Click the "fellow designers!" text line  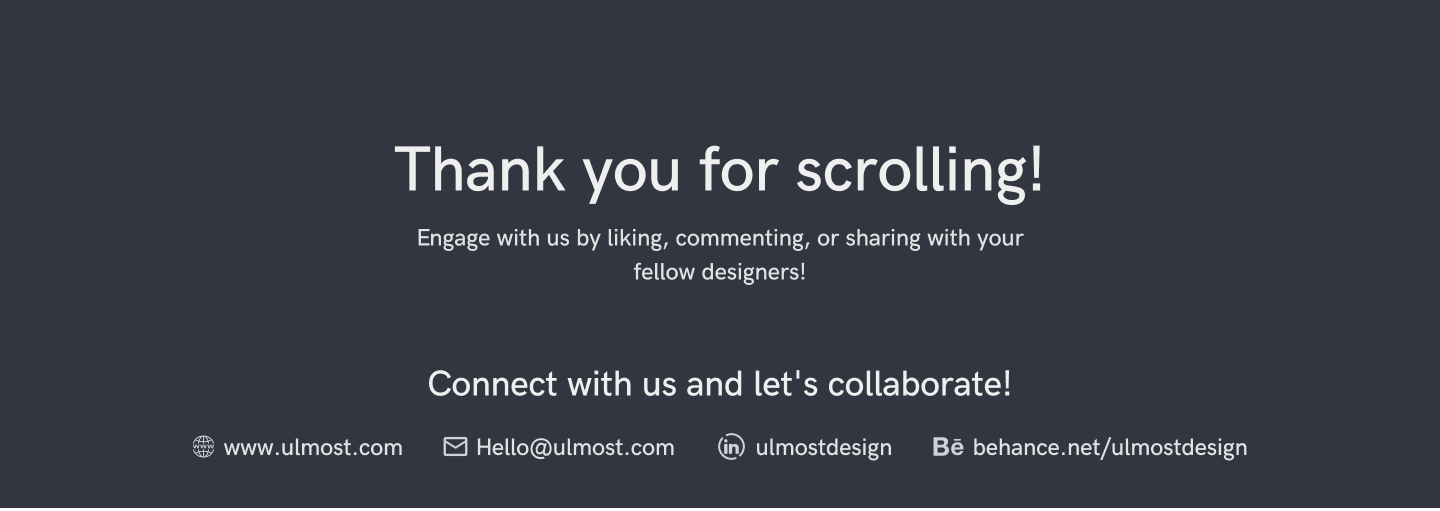coord(719,272)
